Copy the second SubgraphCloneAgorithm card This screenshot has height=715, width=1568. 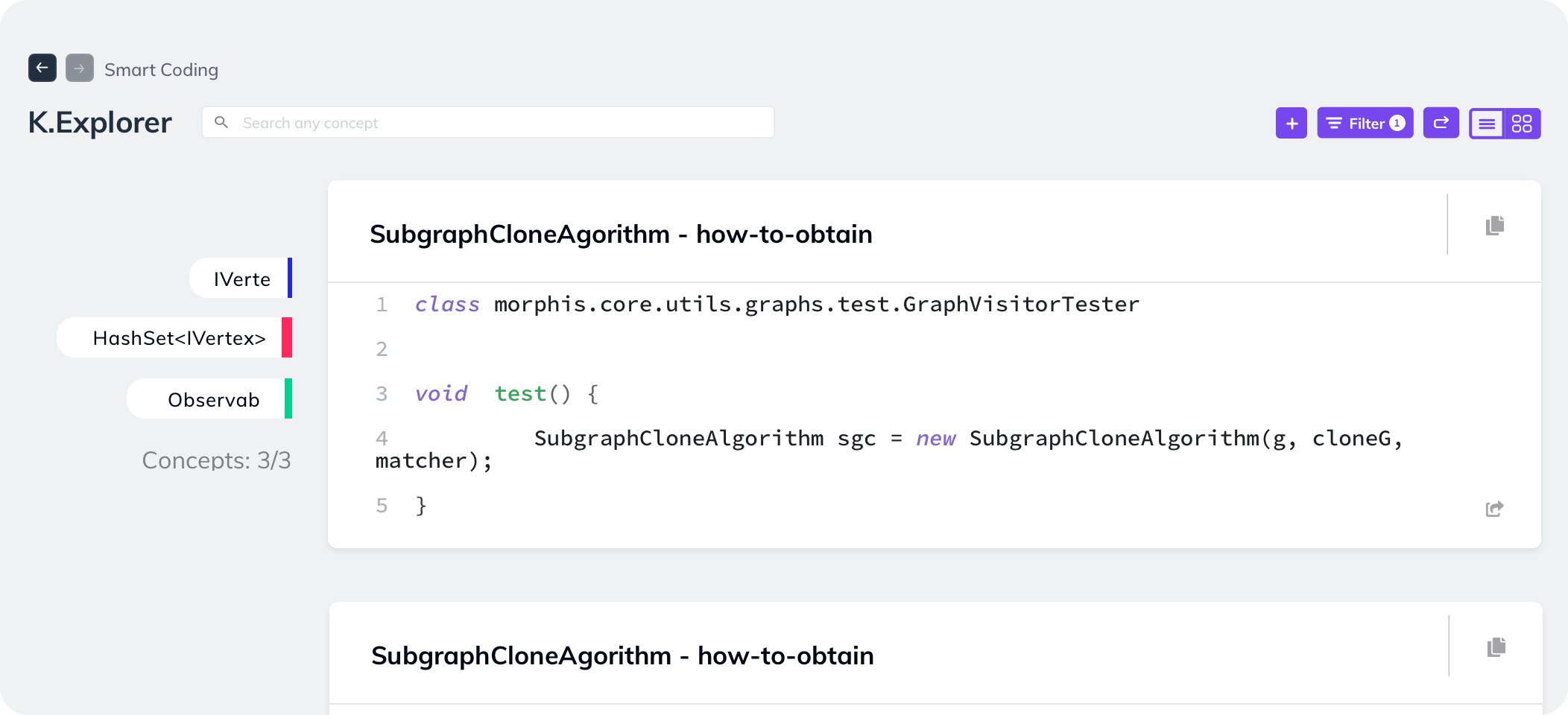(x=1496, y=646)
